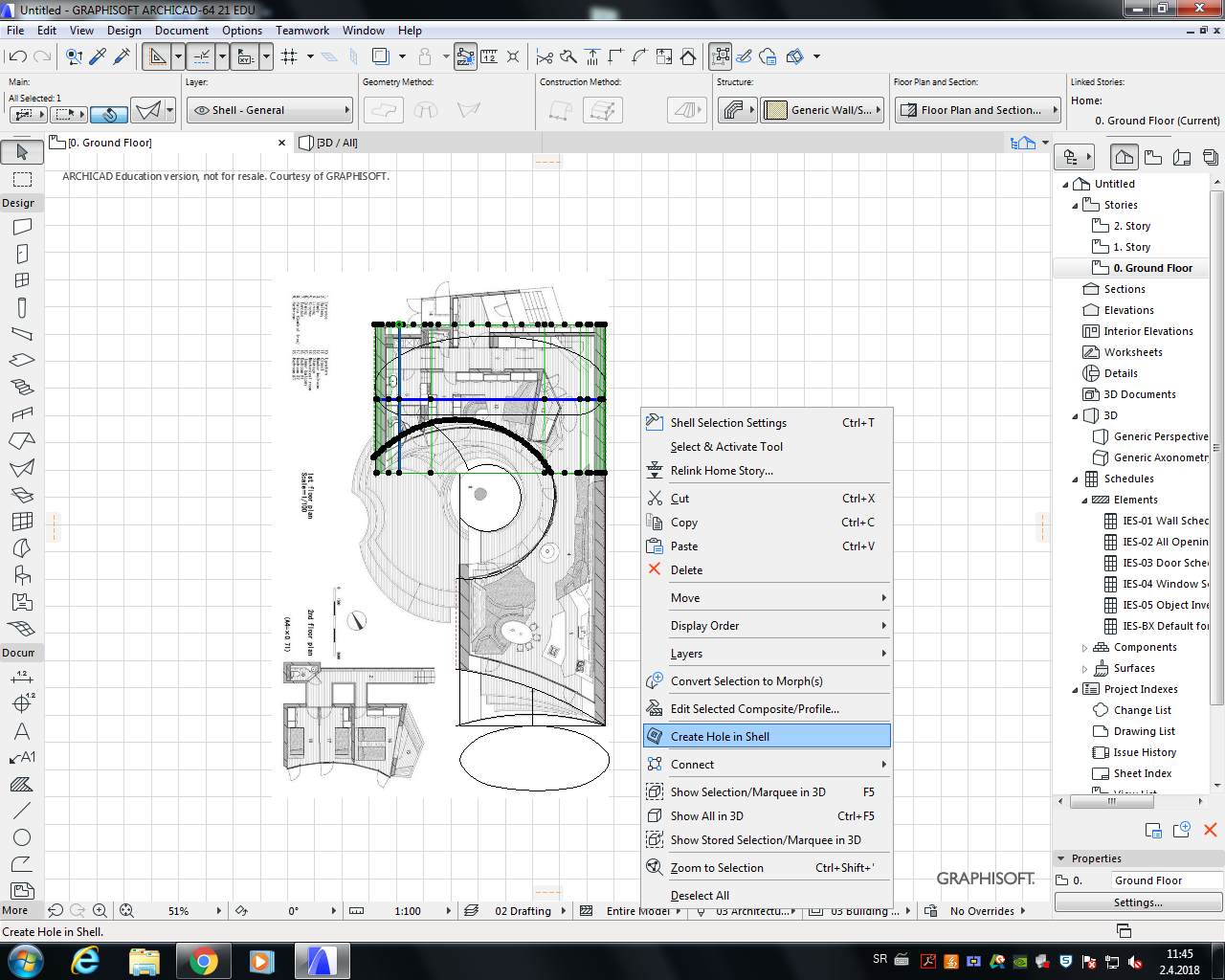Screen dimensions: 1225x980
Task: Open Chrome from the Windows taskbar
Action: (x=203, y=961)
